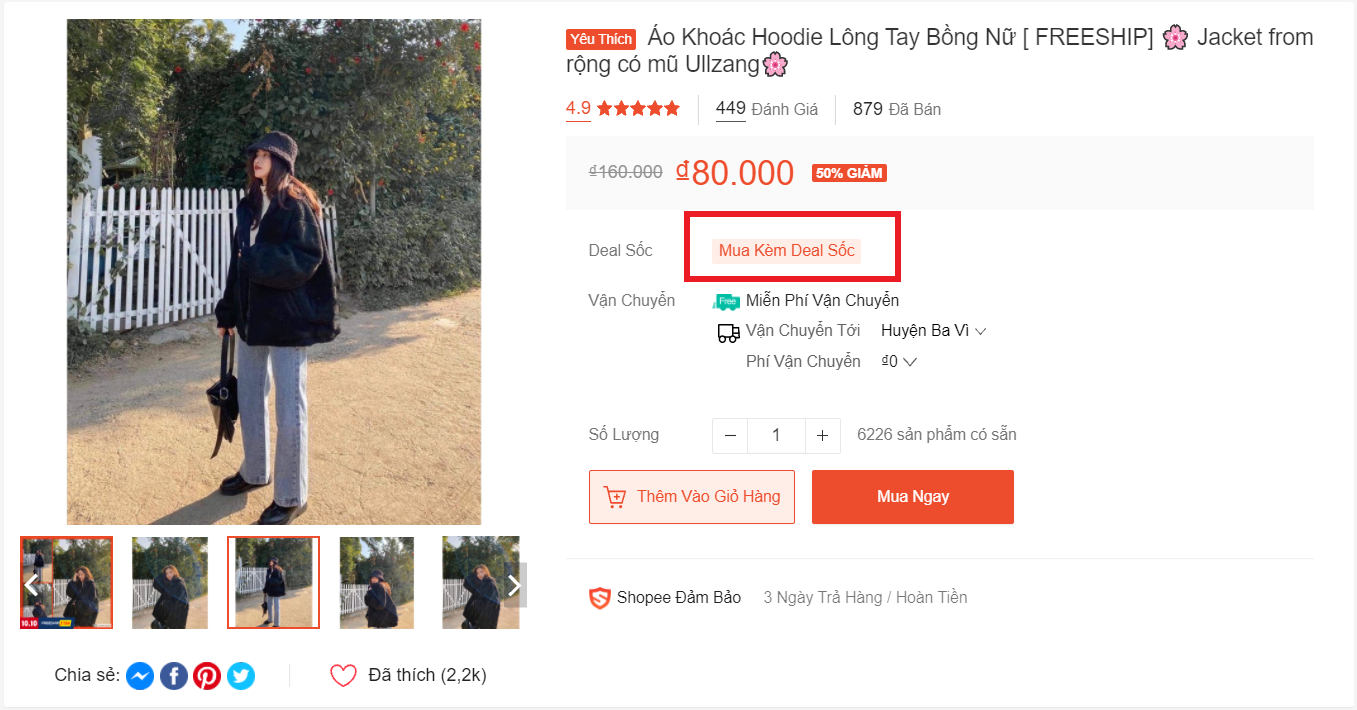Viewport: 1357px width, 710px height.
Task: Share product on Twitter
Action: (x=241, y=676)
